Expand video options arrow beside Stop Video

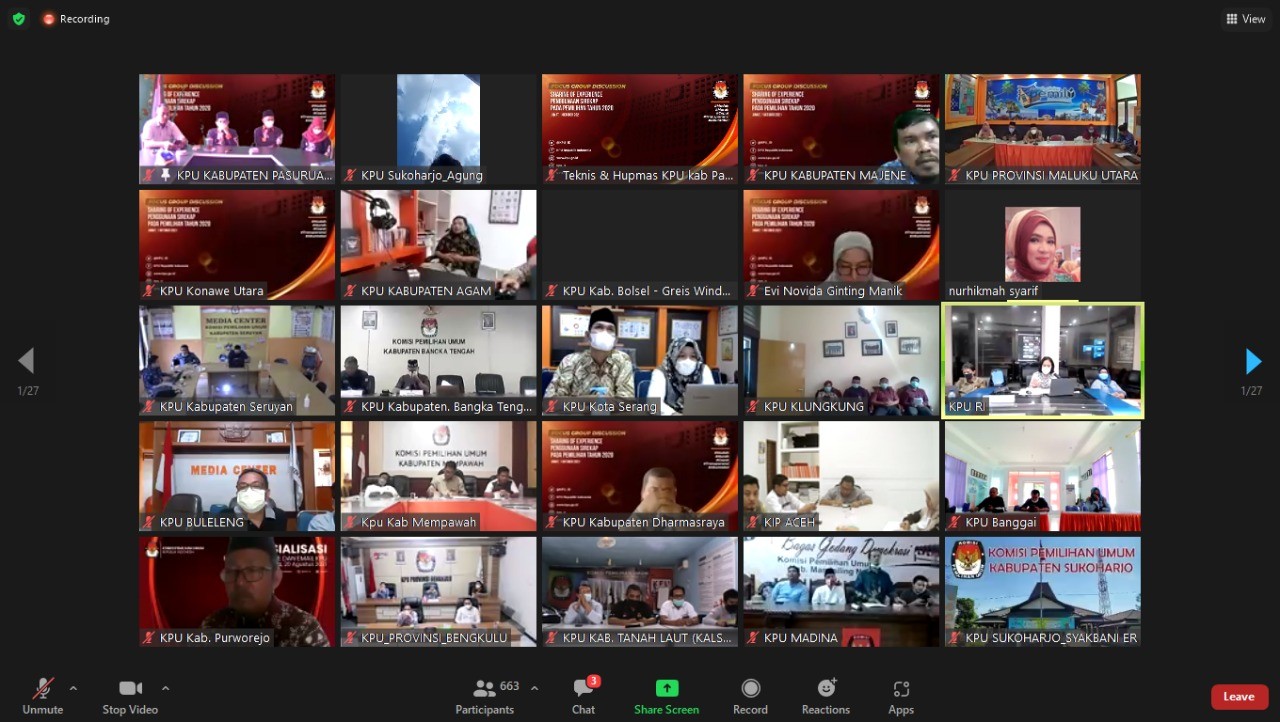pos(165,688)
